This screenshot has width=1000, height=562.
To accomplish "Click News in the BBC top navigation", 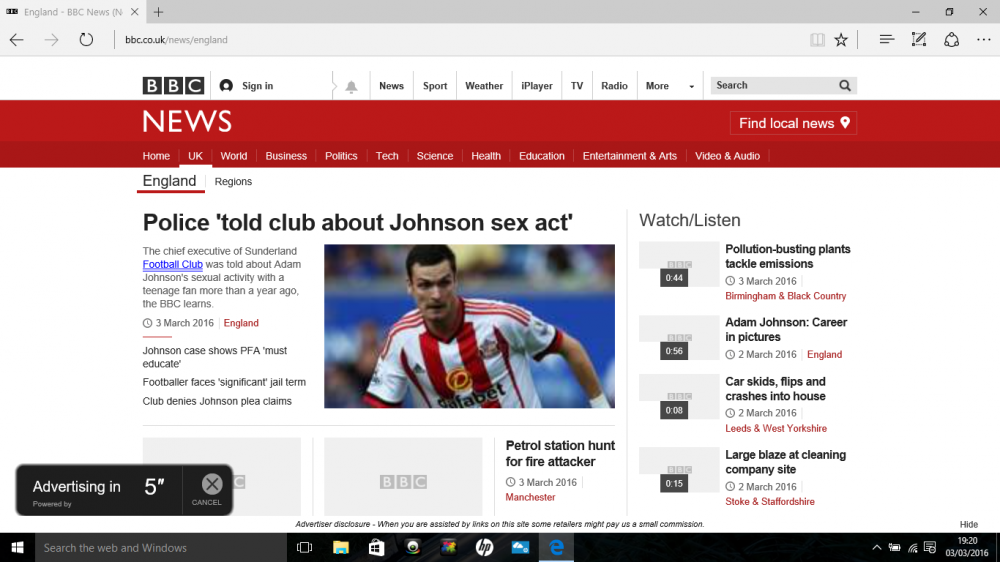I will point(391,85).
